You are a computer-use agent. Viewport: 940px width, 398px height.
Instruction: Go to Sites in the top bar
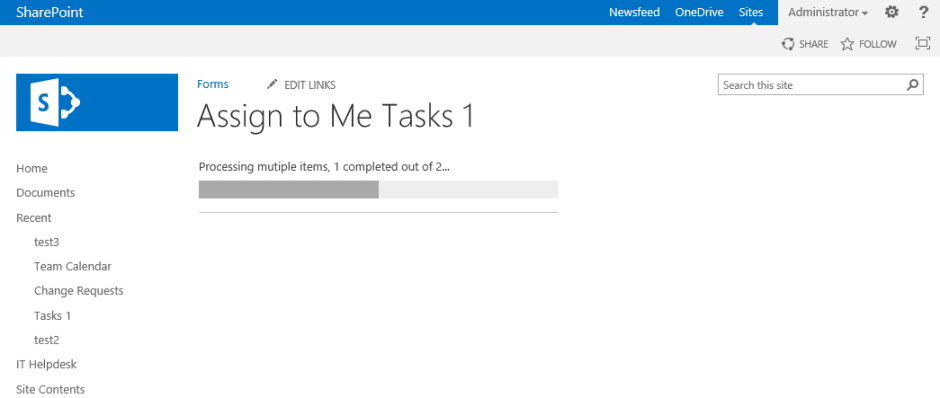coord(751,12)
